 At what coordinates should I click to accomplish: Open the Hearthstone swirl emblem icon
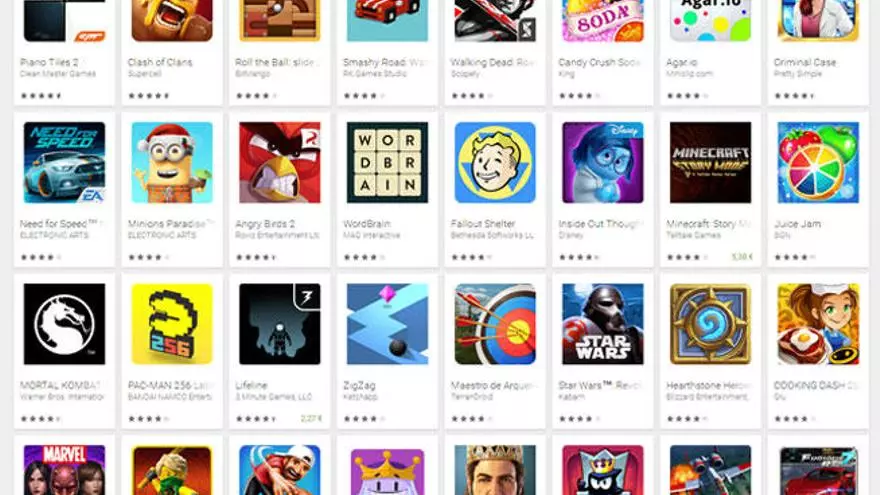pos(711,324)
